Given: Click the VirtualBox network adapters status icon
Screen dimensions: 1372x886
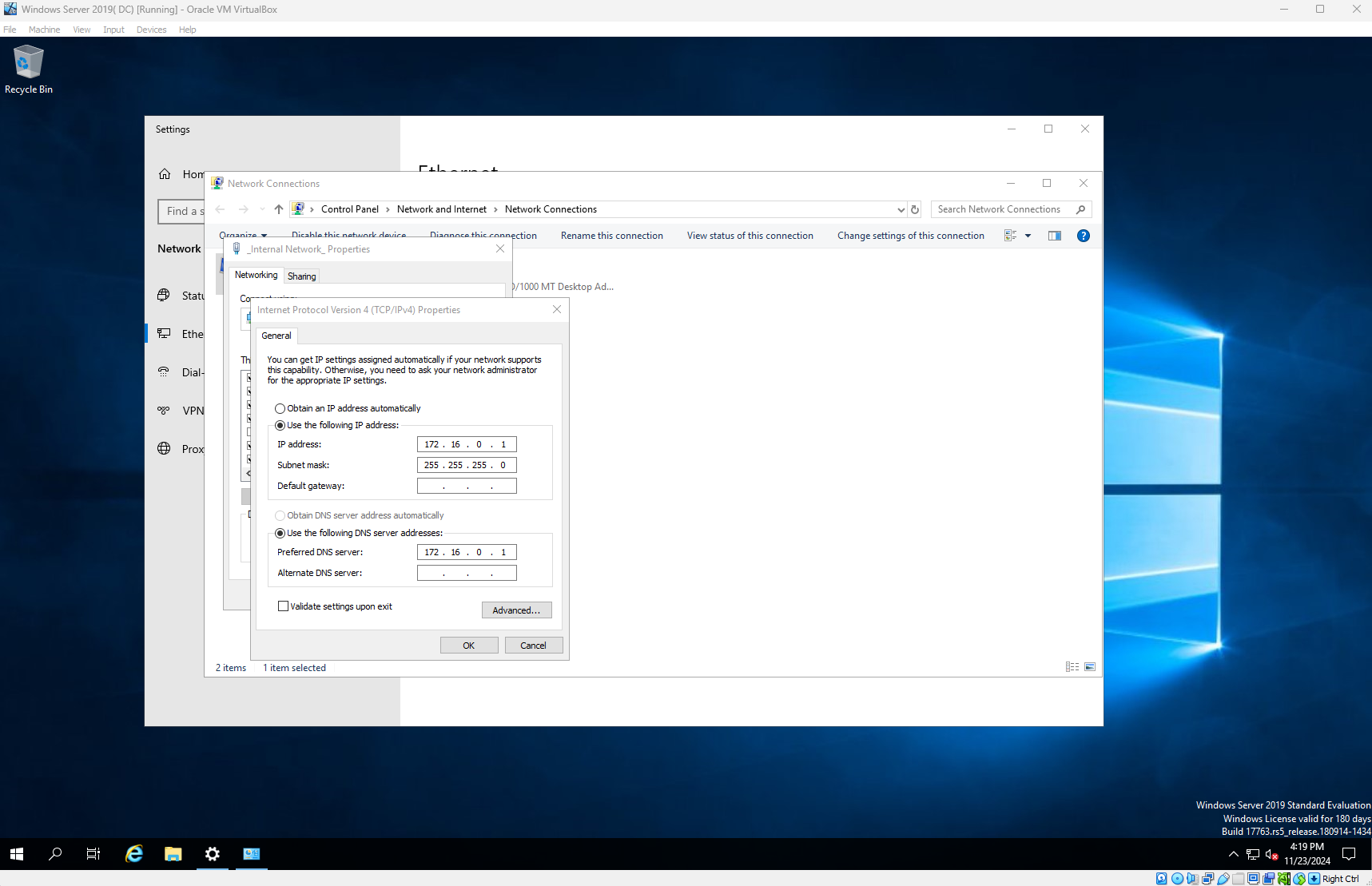Looking at the screenshot, I should pyautogui.click(x=1207, y=879).
